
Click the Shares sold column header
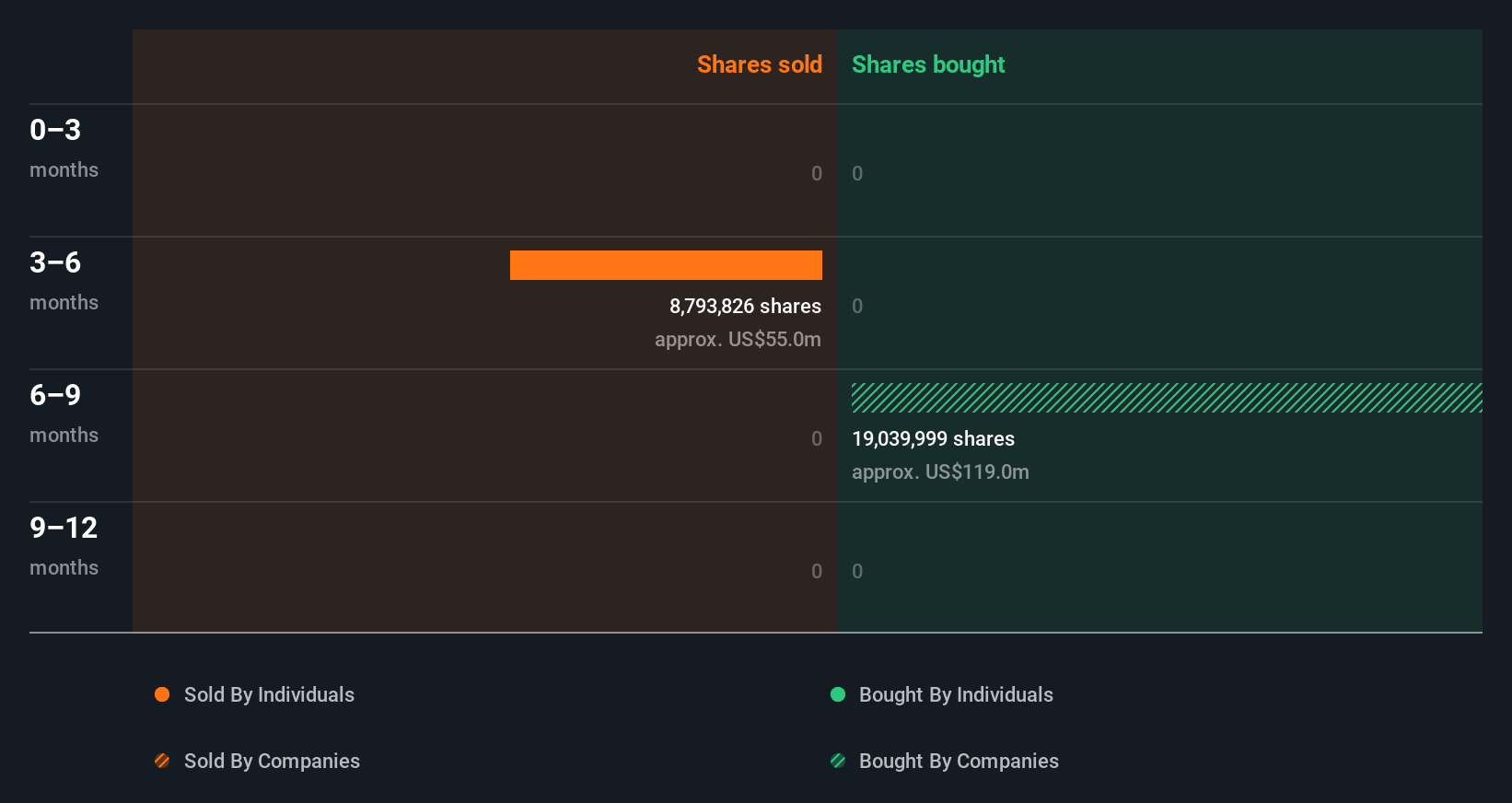[760, 64]
